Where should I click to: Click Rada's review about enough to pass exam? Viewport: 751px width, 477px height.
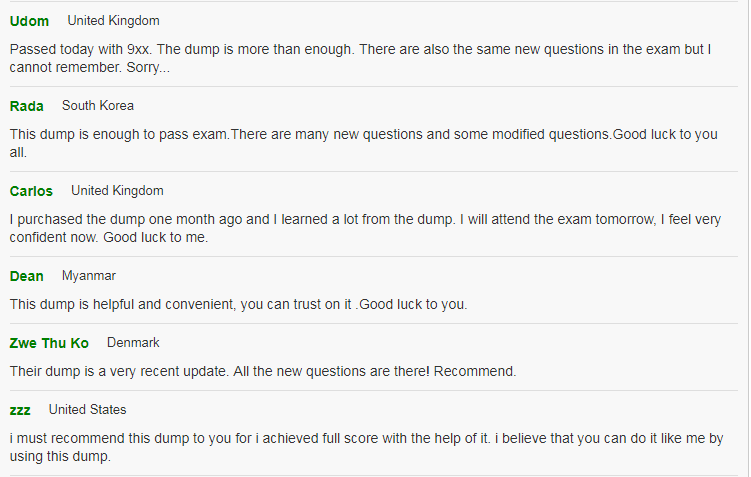[364, 143]
